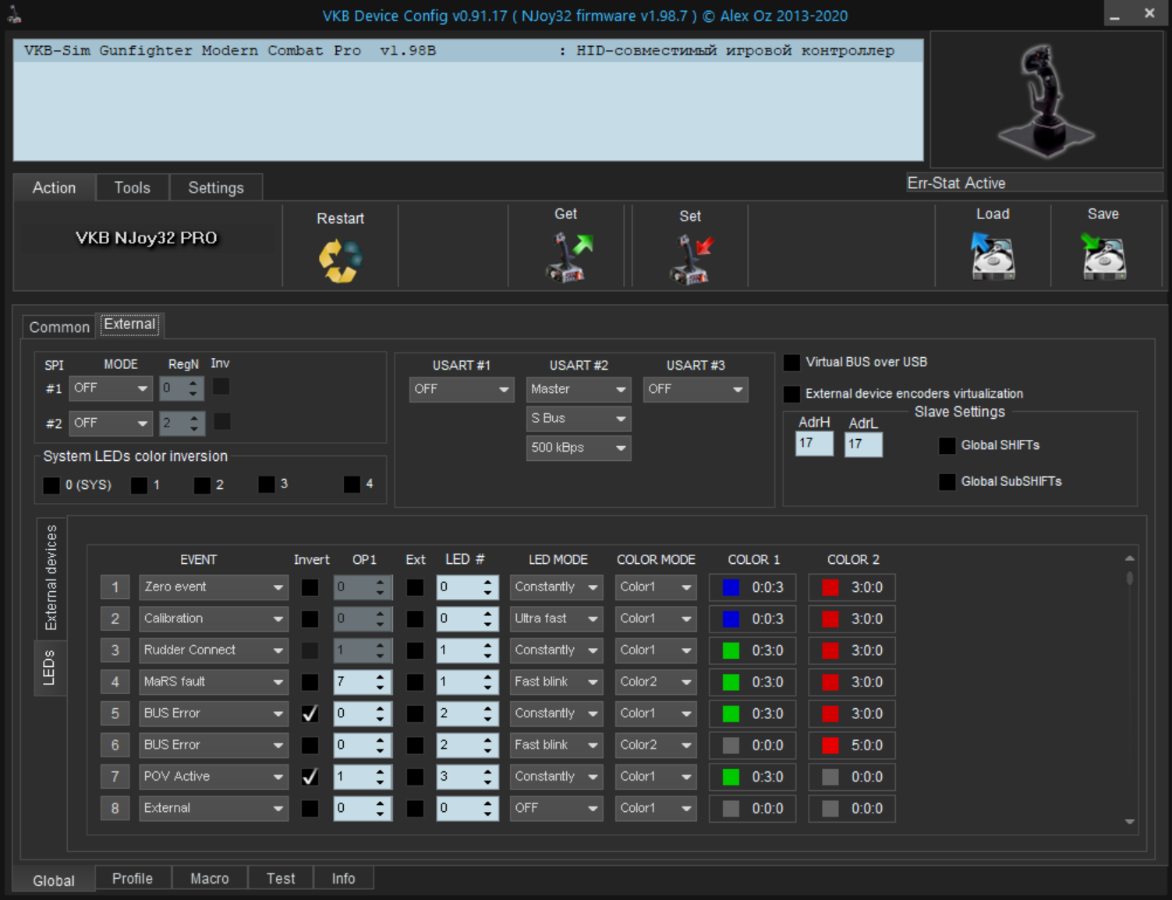Click the row number 4 button
Image resolution: width=1172 pixels, height=900 pixels.
pyautogui.click(x=115, y=682)
